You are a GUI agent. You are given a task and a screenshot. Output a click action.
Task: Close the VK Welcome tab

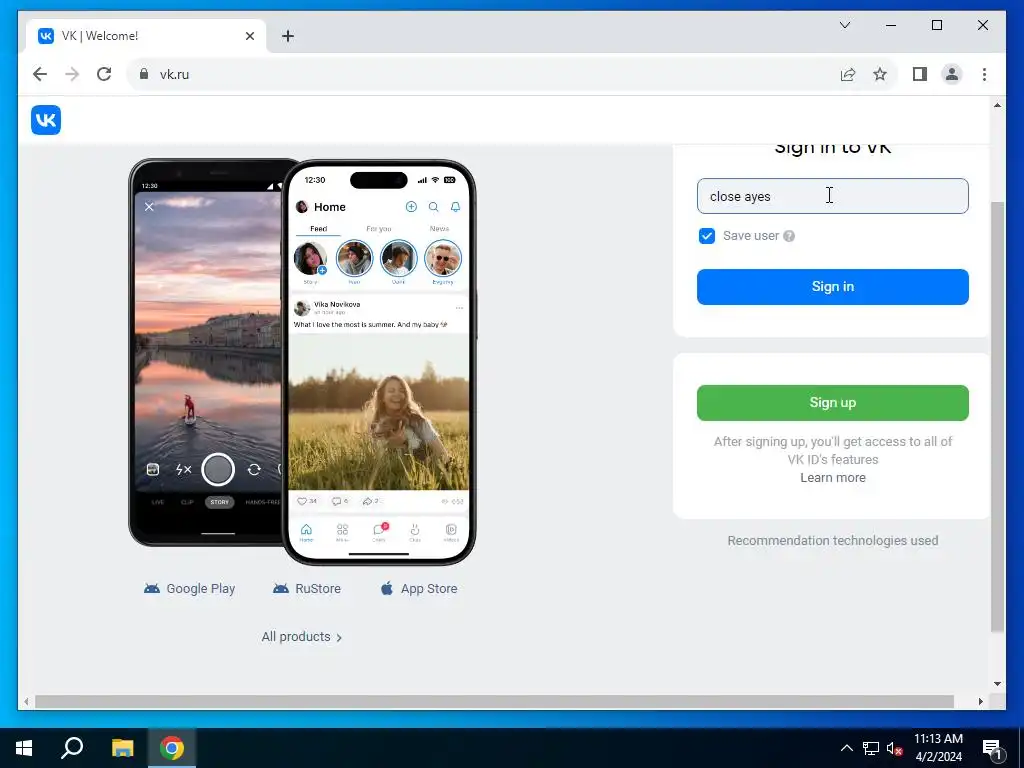pyautogui.click(x=249, y=36)
